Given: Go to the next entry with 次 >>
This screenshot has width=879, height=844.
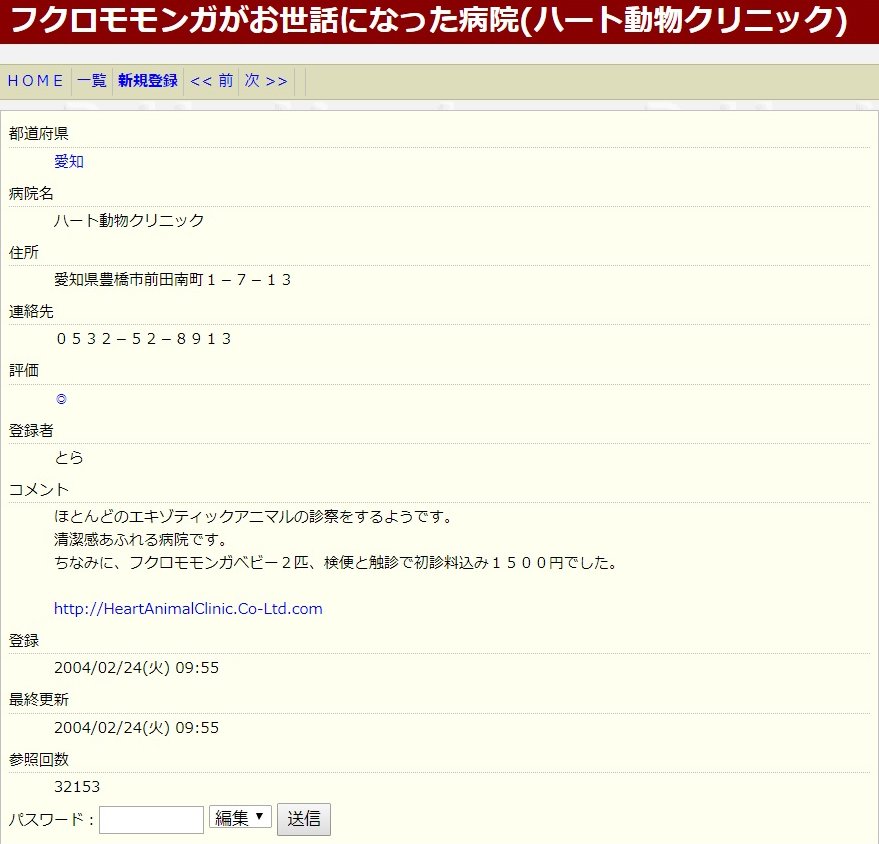Looking at the screenshot, I should pyautogui.click(x=266, y=81).
